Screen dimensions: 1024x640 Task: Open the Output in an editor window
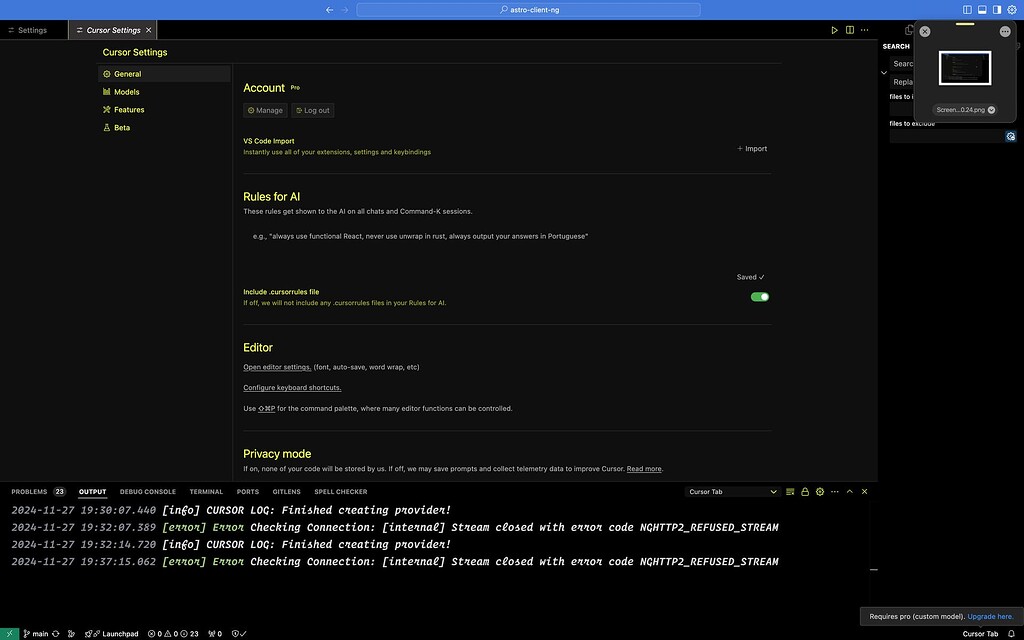coord(789,491)
